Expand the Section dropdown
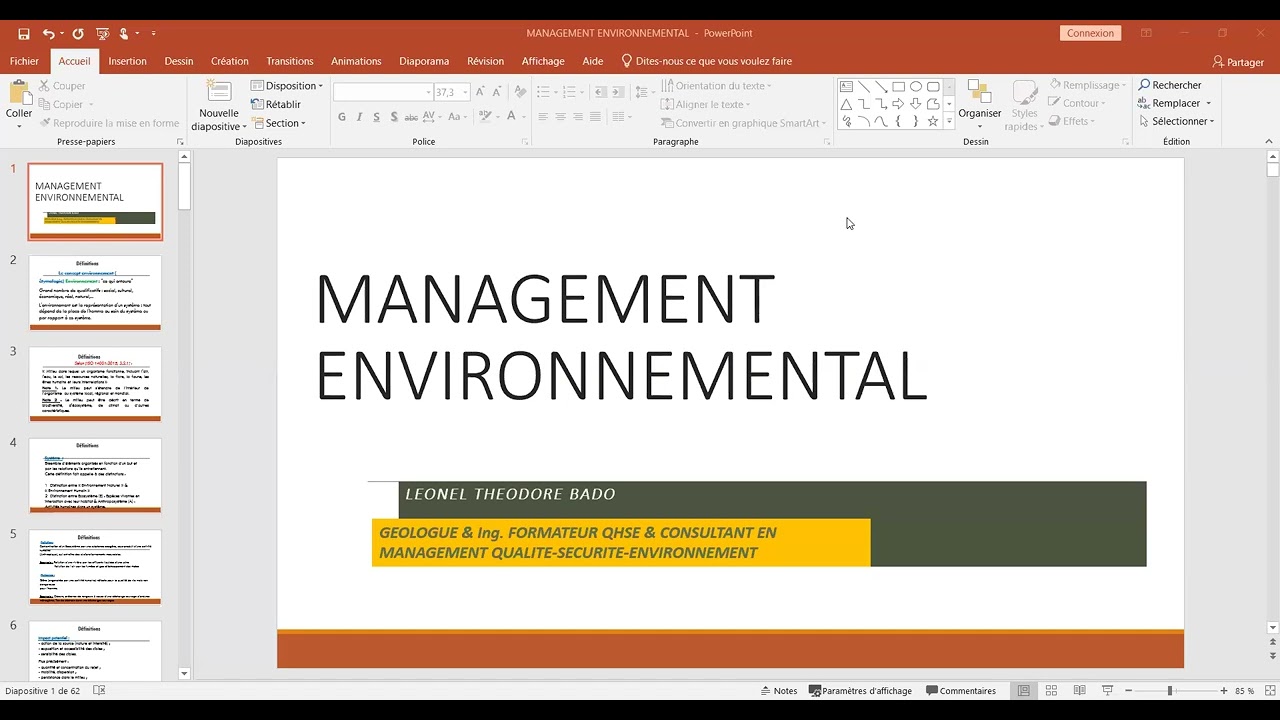Screen dimensions: 1280x720 point(279,123)
